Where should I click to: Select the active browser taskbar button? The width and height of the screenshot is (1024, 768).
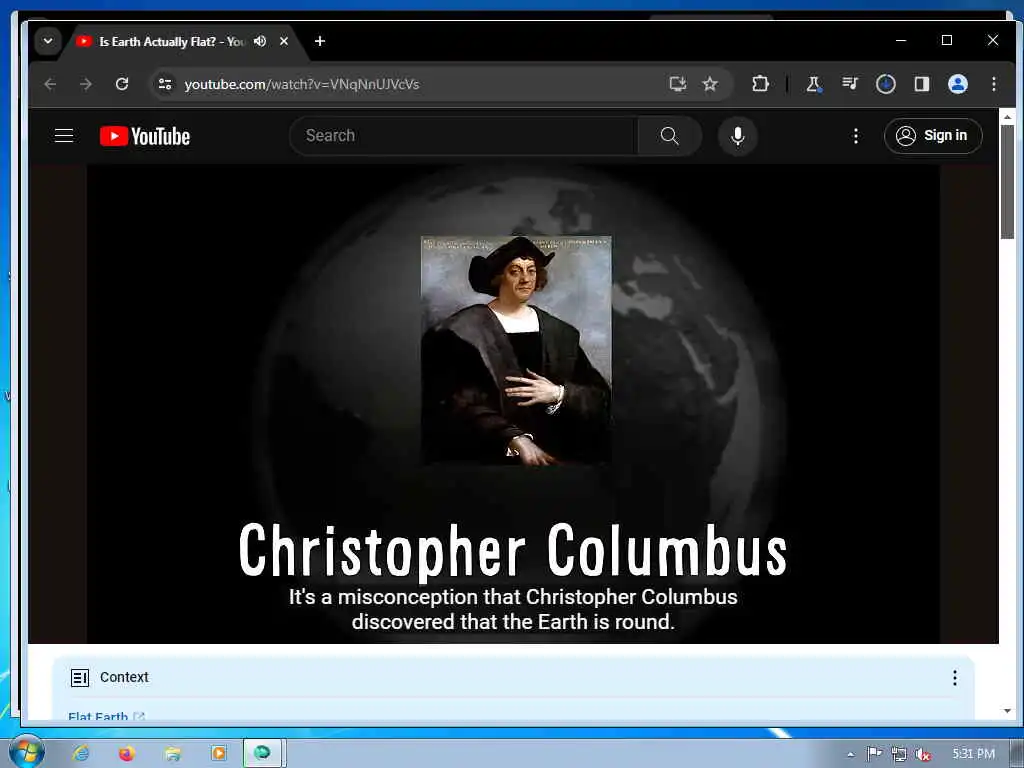click(x=263, y=753)
